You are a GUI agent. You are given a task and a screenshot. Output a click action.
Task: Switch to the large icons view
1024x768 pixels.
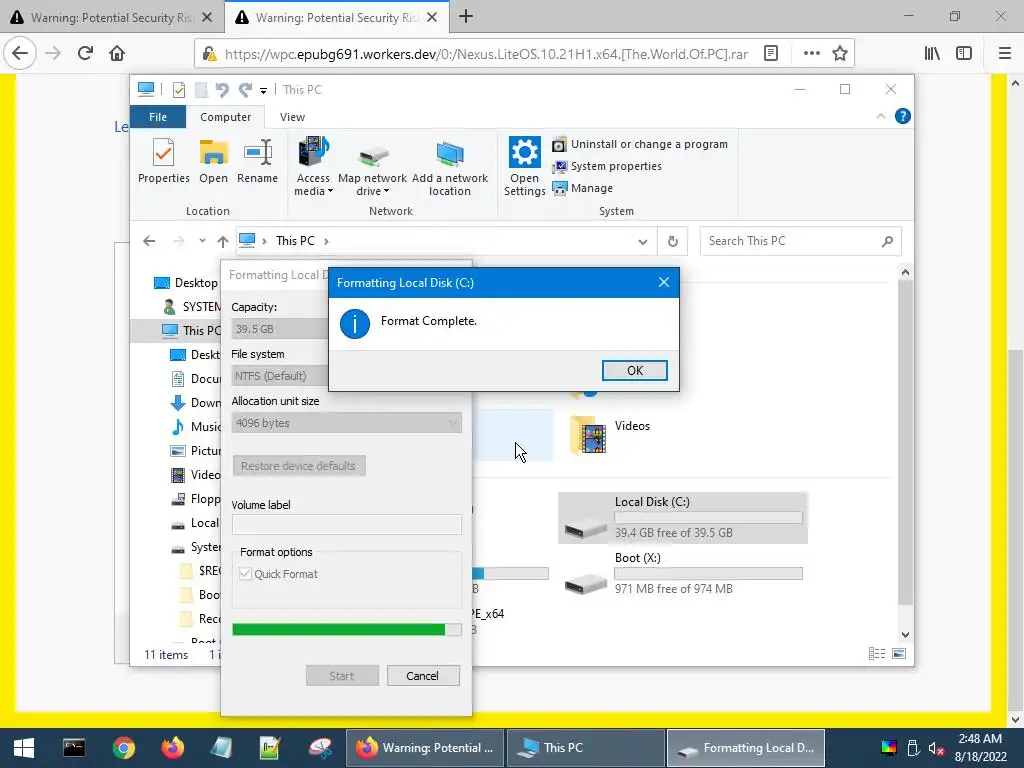coord(899,654)
